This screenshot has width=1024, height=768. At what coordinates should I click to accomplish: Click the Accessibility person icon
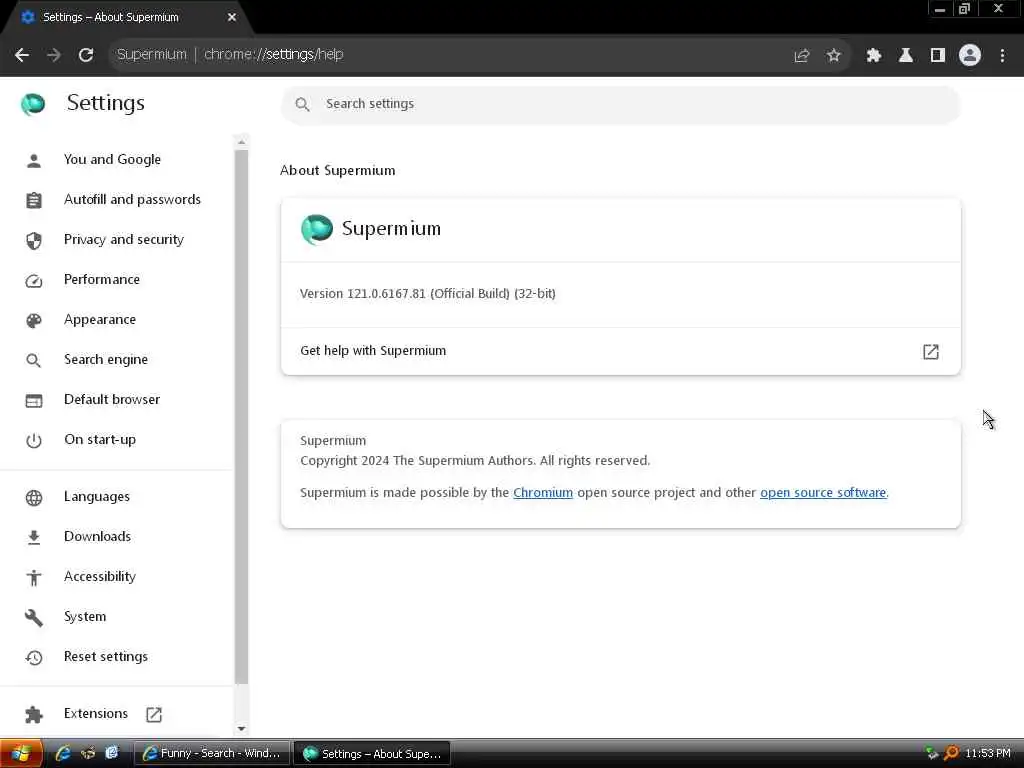pos(34,577)
